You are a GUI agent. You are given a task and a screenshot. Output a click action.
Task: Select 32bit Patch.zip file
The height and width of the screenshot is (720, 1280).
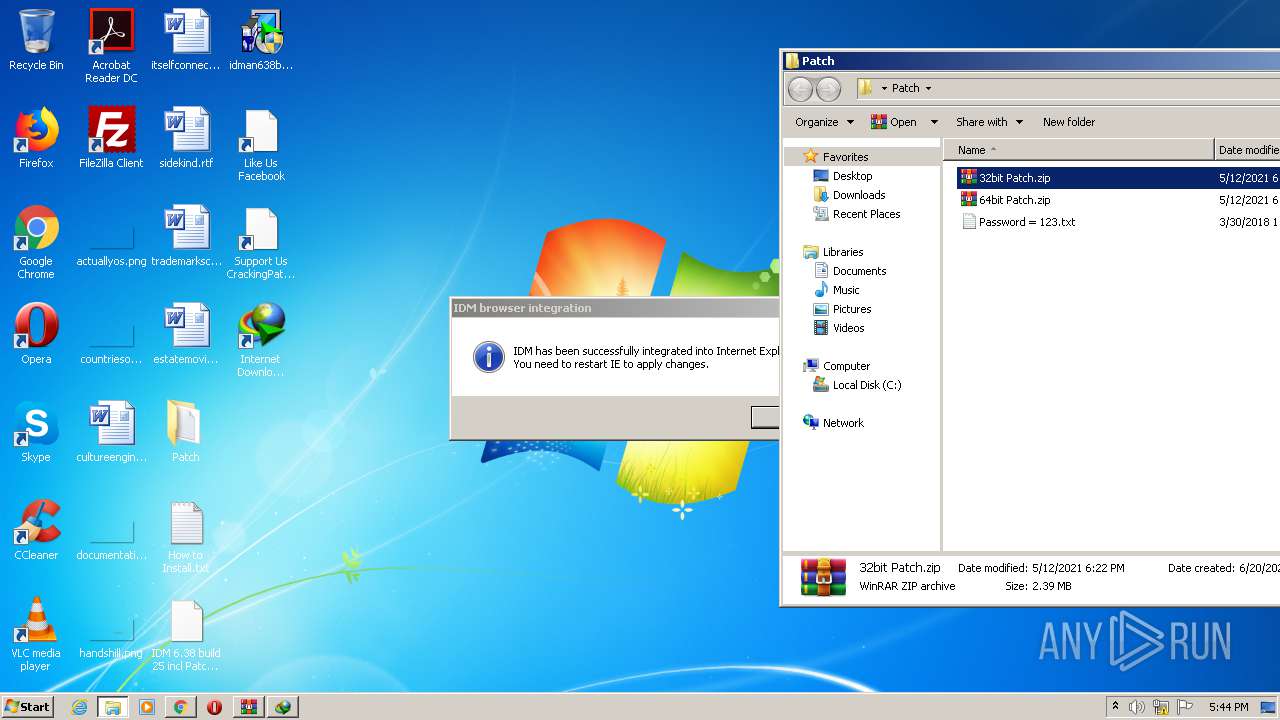[x=1005, y=178]
